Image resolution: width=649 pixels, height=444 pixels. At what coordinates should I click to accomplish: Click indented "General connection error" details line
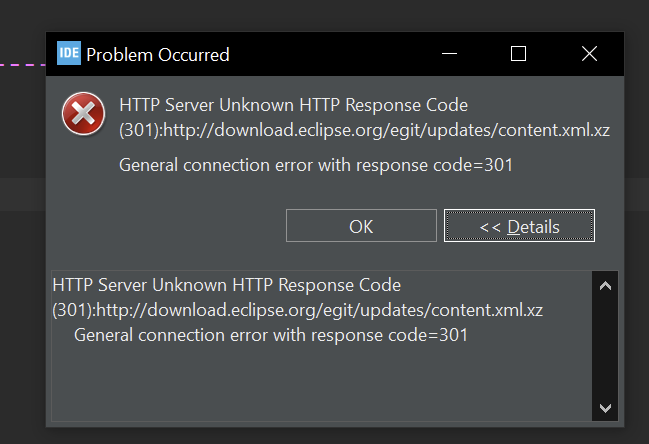(x=270, y=335)
